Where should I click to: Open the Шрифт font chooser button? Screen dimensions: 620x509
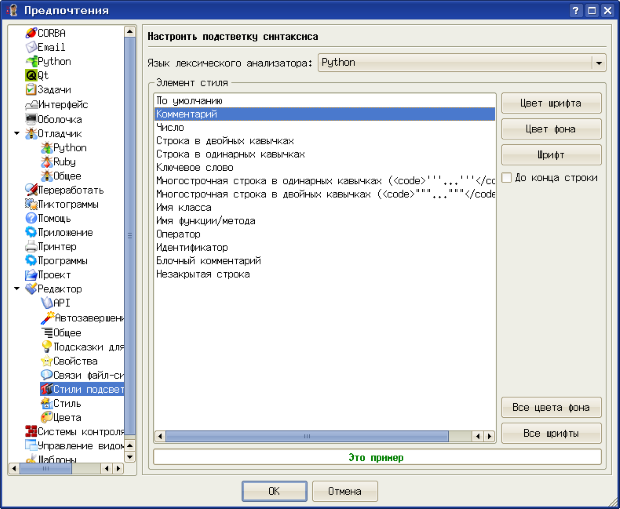coord(549,156)
